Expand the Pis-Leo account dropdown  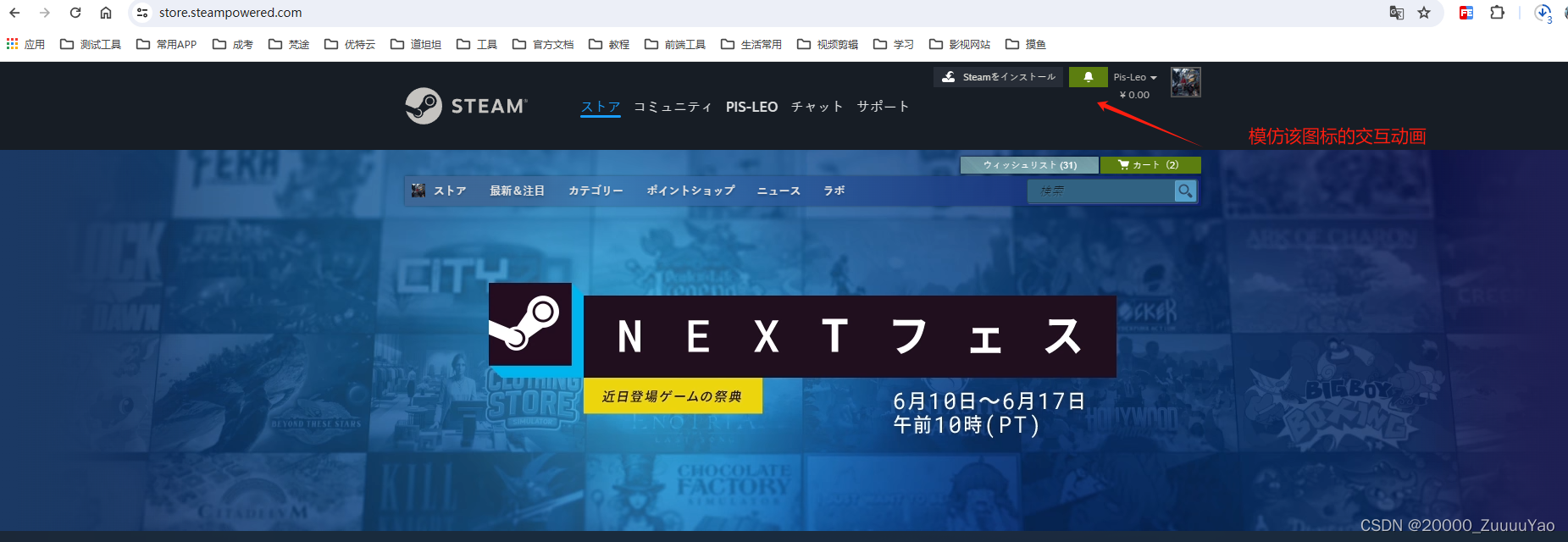click(x=1135, y=77)
